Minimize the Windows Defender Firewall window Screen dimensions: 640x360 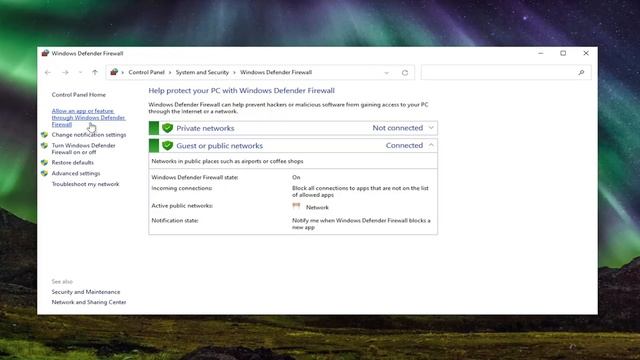(x=541, y=53)
